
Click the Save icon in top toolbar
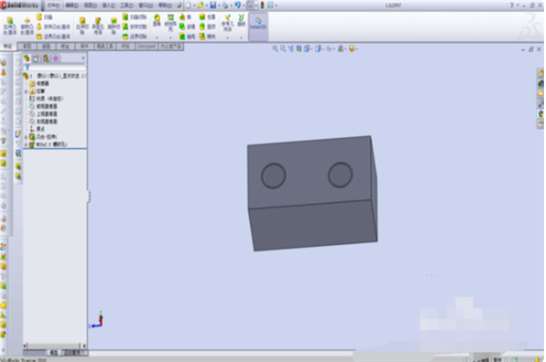(x=213, y=5)
